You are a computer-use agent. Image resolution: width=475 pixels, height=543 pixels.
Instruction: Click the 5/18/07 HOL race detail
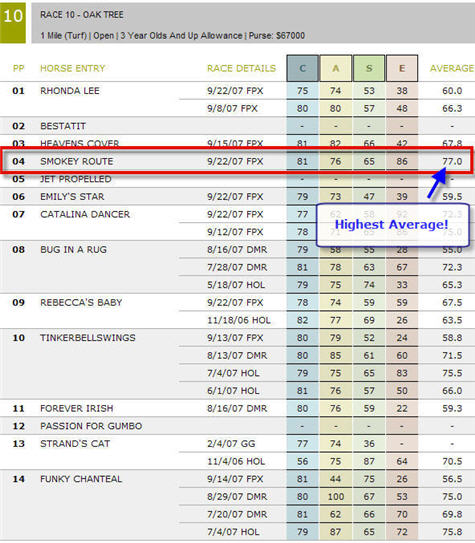pyautogui.click(x=236, y=285)
